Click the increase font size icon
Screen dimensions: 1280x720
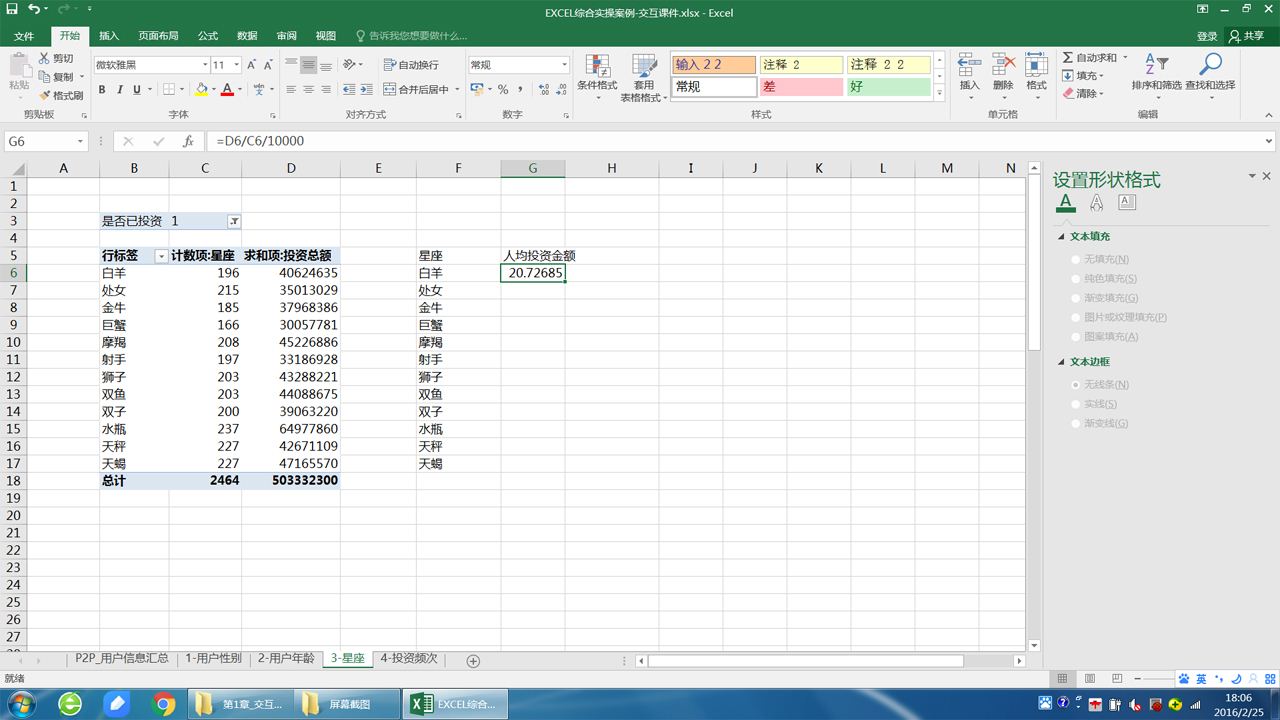coord(251,65)
